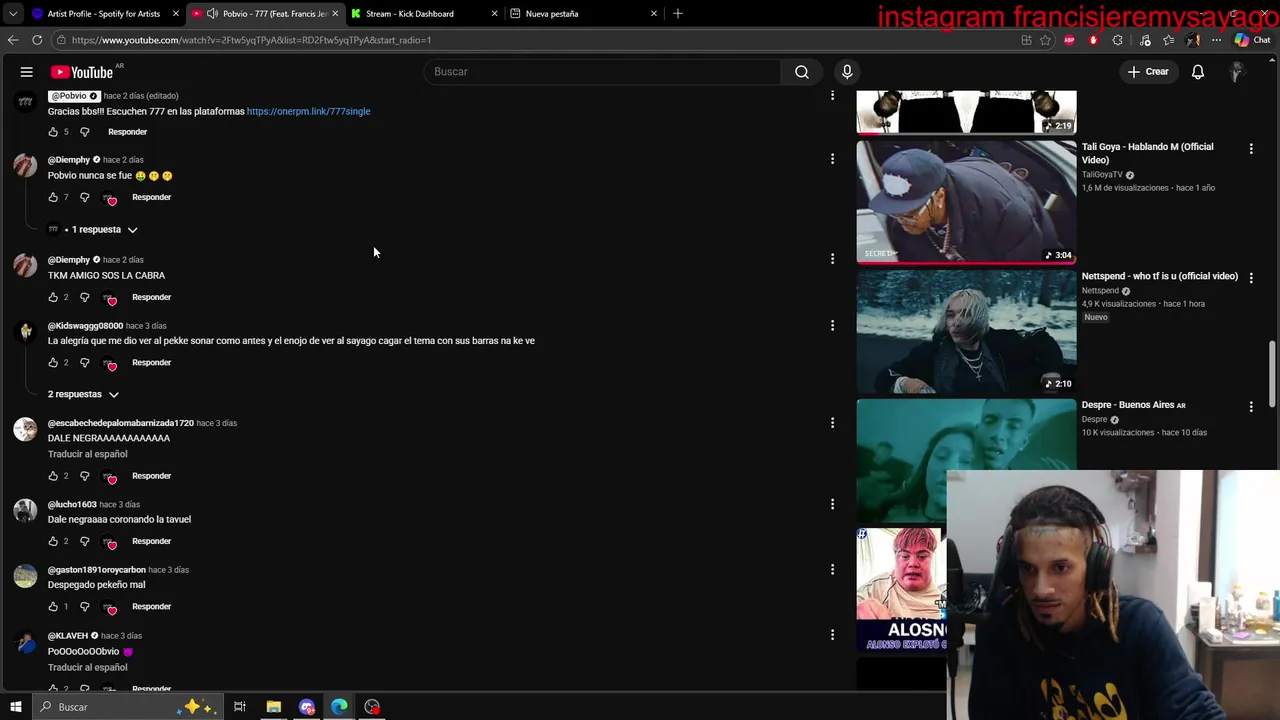Like the @Kidswaggg08000 comment
The width and height of the screenshot is (1280, 720).
[x=53, y=362]
